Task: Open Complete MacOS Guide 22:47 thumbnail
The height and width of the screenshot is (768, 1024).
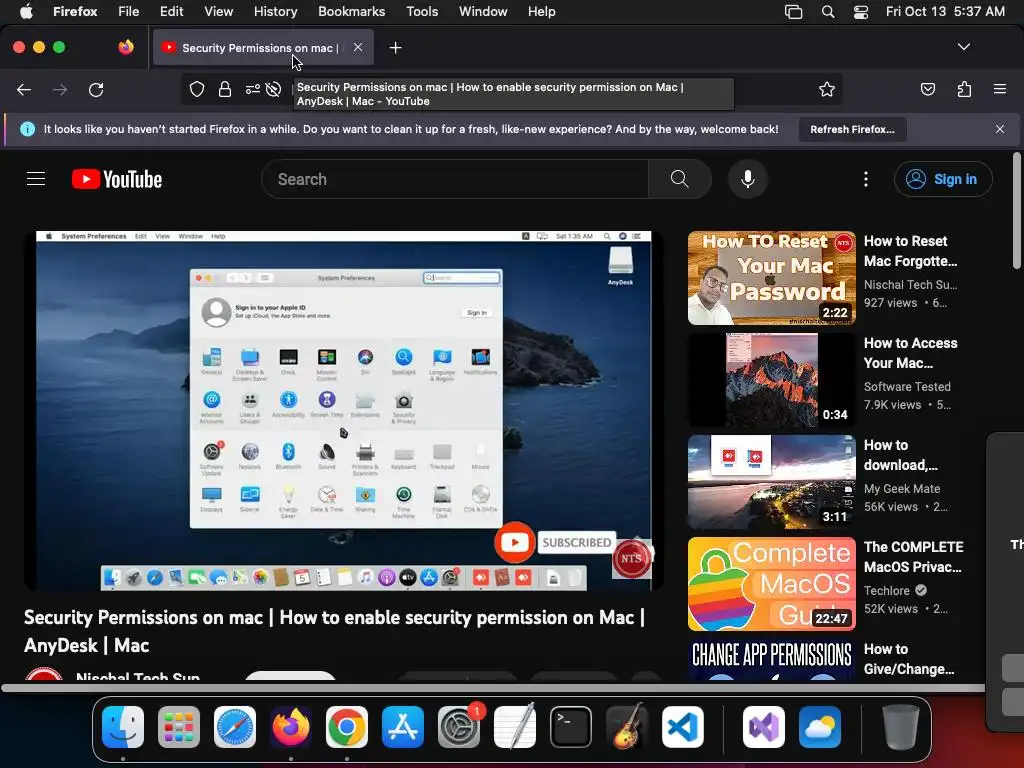Action: 771,584
